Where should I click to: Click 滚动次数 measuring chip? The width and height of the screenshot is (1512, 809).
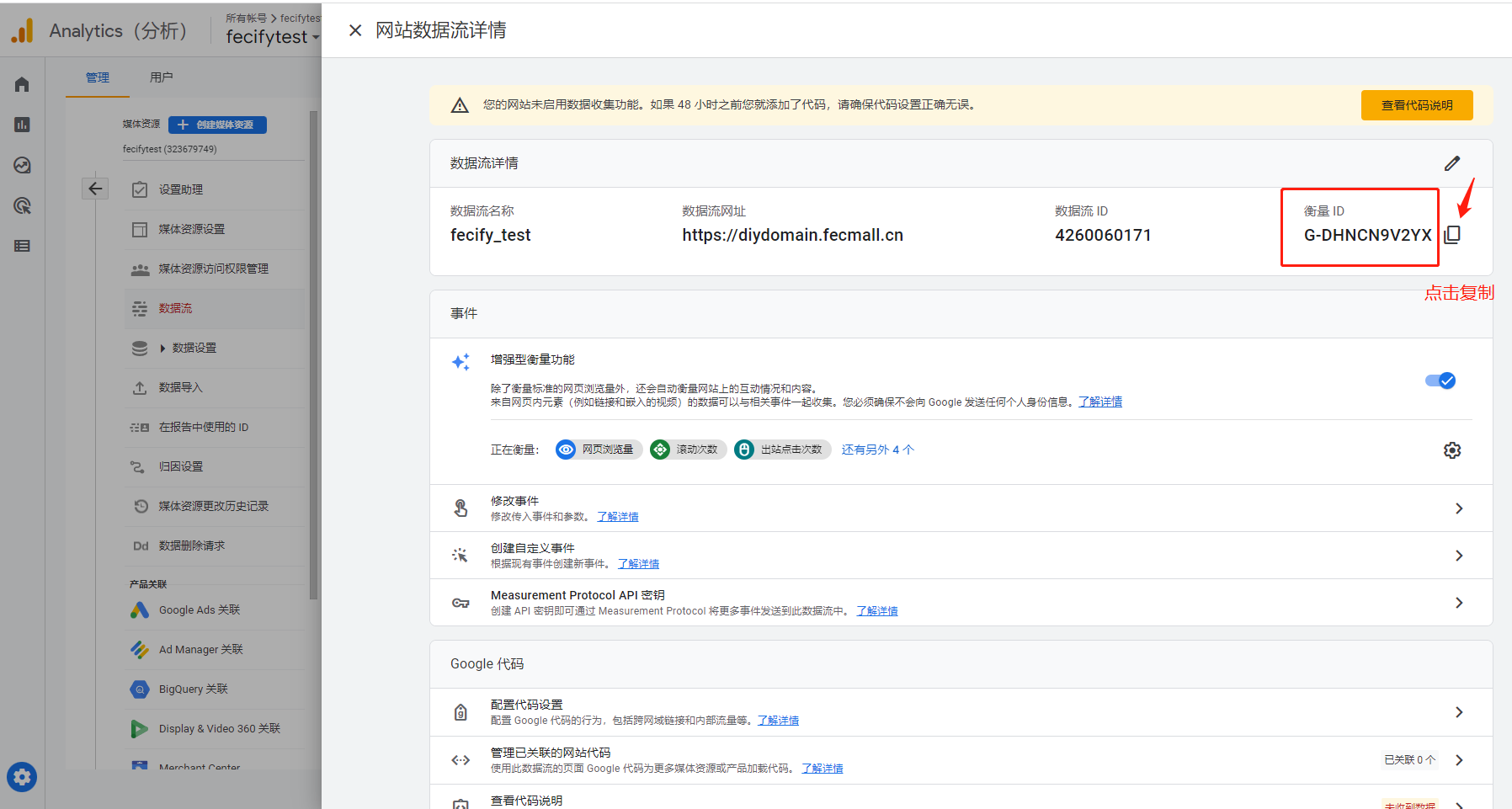click(x=688, y=450)
